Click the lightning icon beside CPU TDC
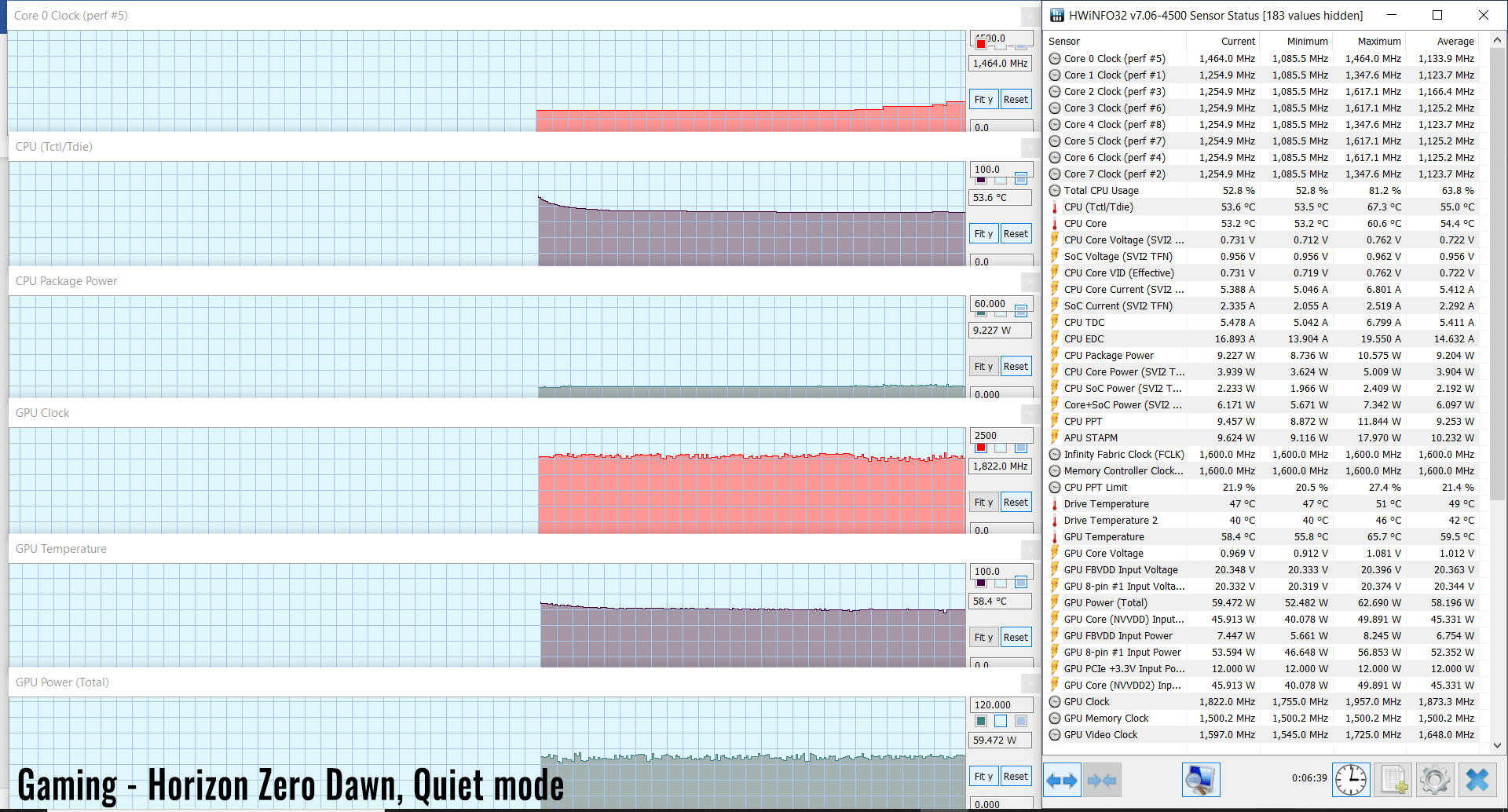1508x812 pixels. click(1055, 323)
